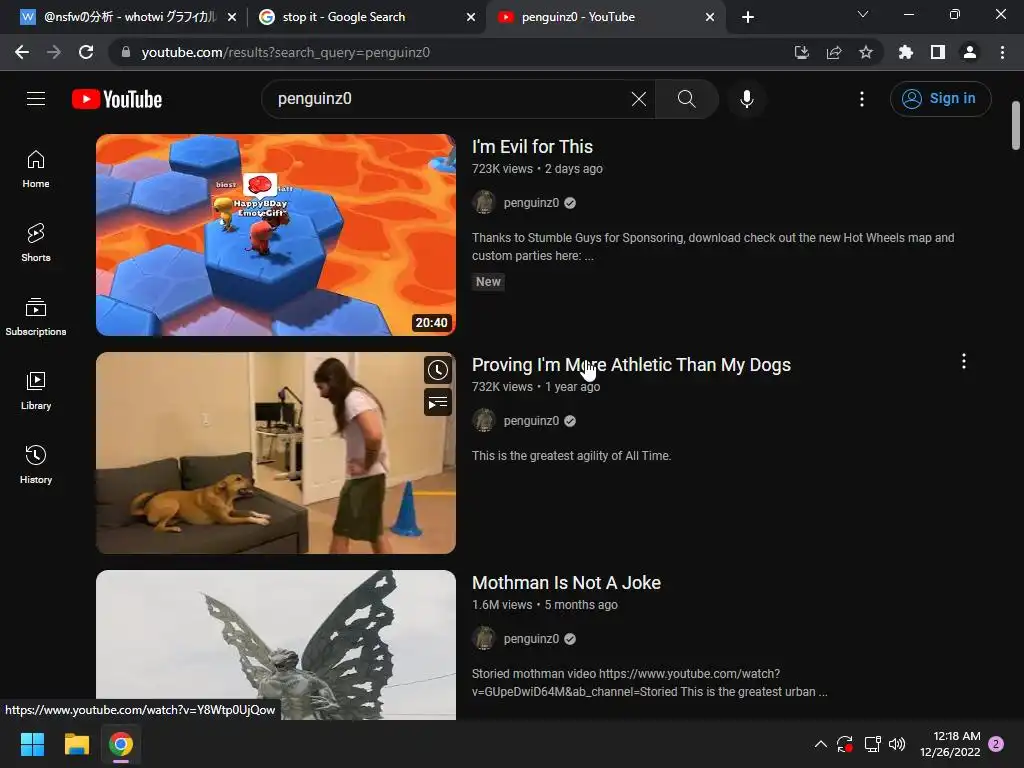The height and width of the screenshot is (768, 1024).
Task: Open I'm Evil for This video thumbnail
Action: point(276,234)
